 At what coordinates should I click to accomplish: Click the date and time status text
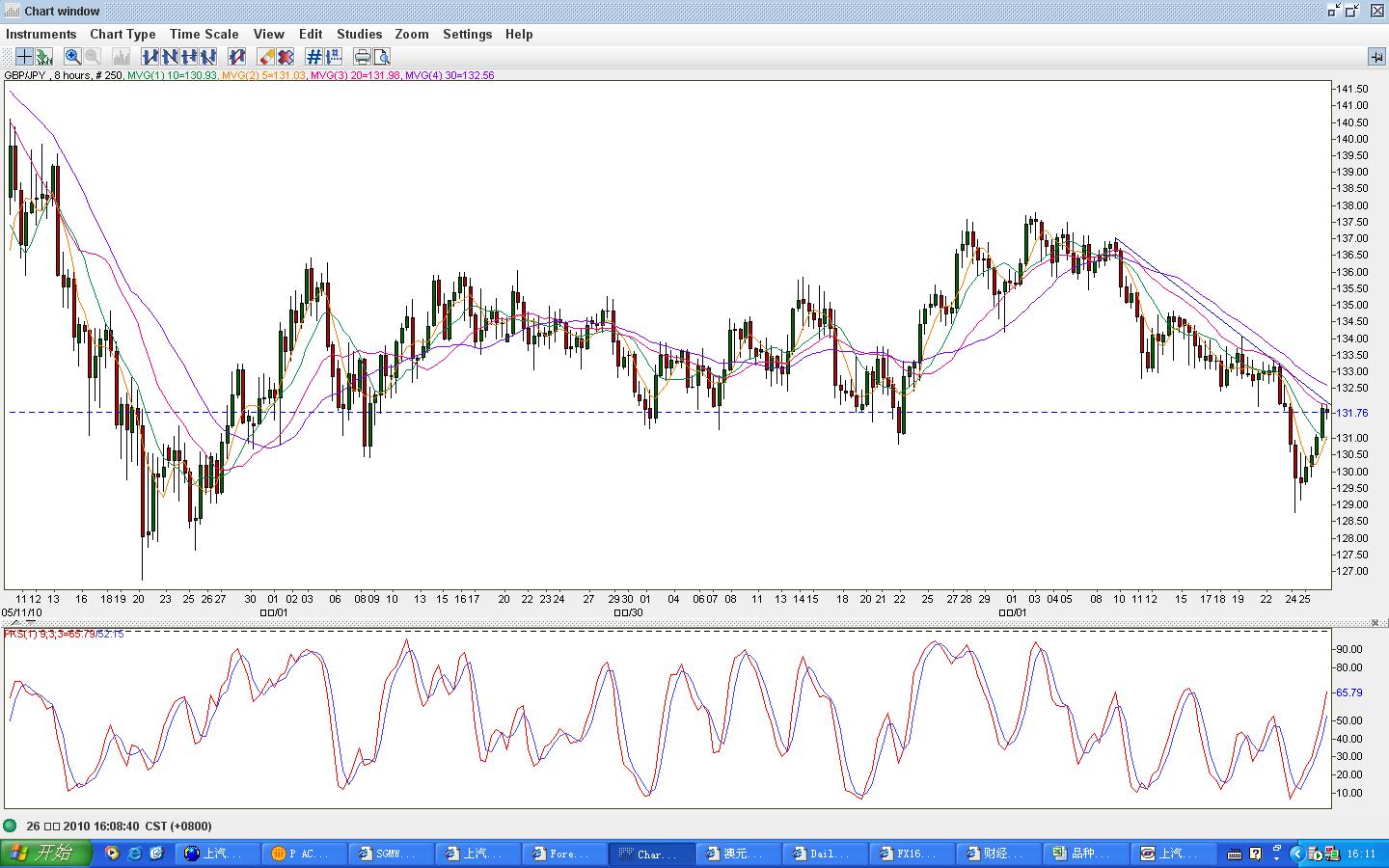tap(119, 827)
